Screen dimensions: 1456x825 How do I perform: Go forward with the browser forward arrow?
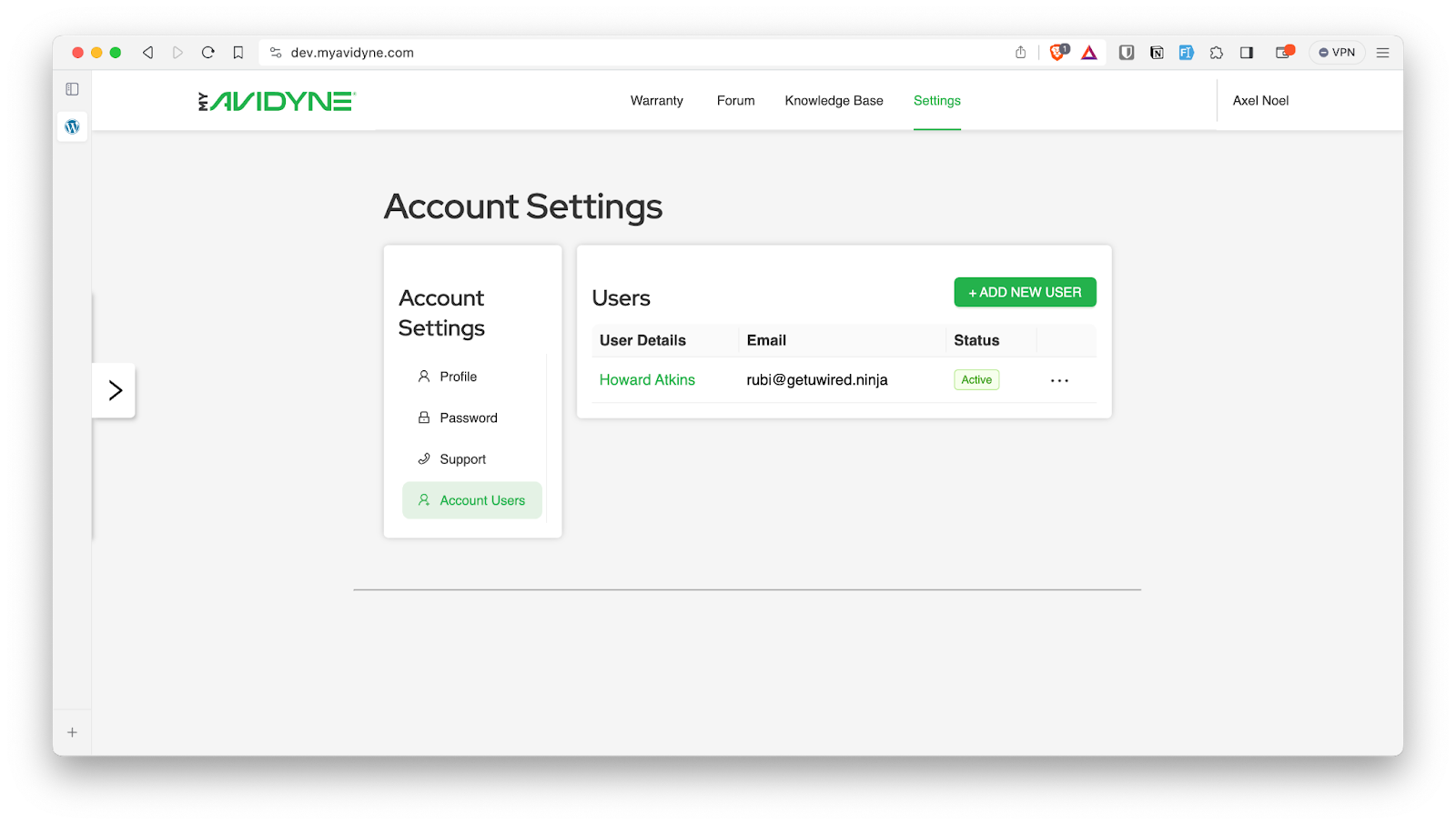pyautogui.click(x=177, y=53)
